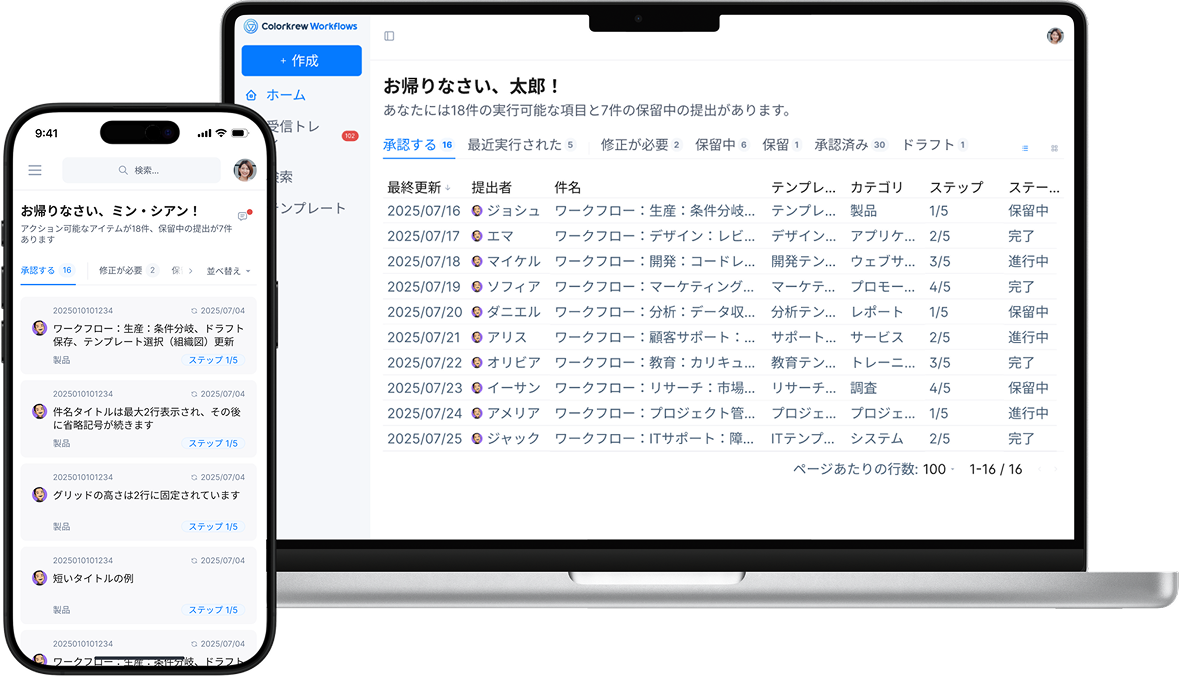Toggle the list view display icon
Viewport: 1191px width, 678px height.
pyautogui.click(x=1024, y=146)
